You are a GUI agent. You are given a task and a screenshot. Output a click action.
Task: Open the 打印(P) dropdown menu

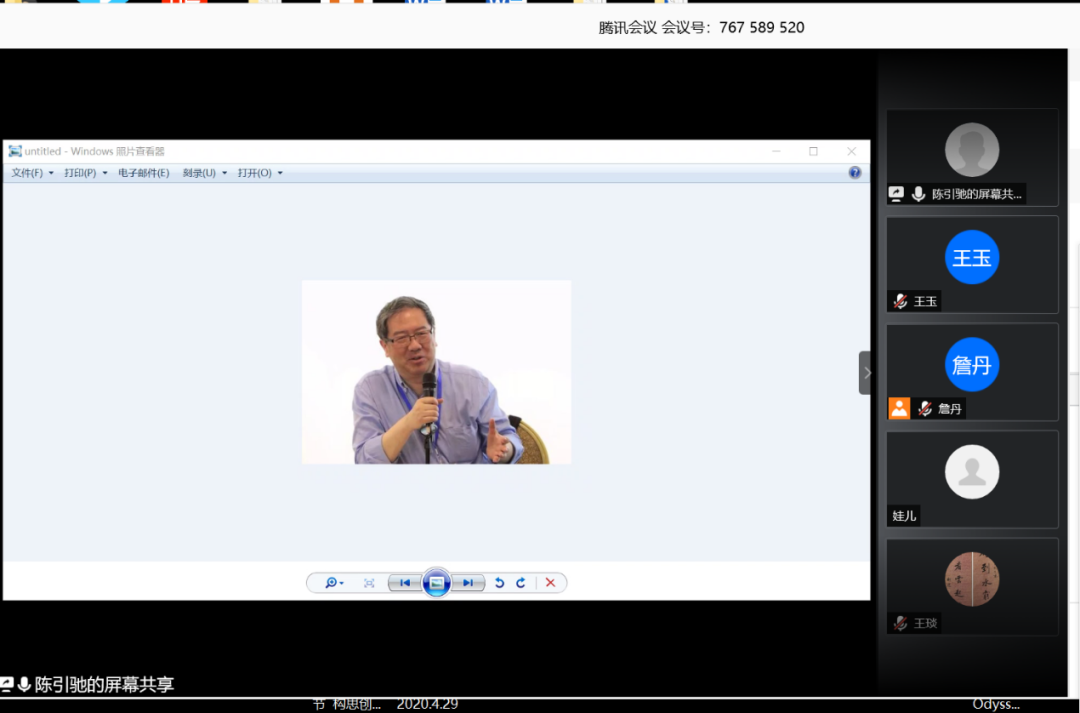coord(85,173)
